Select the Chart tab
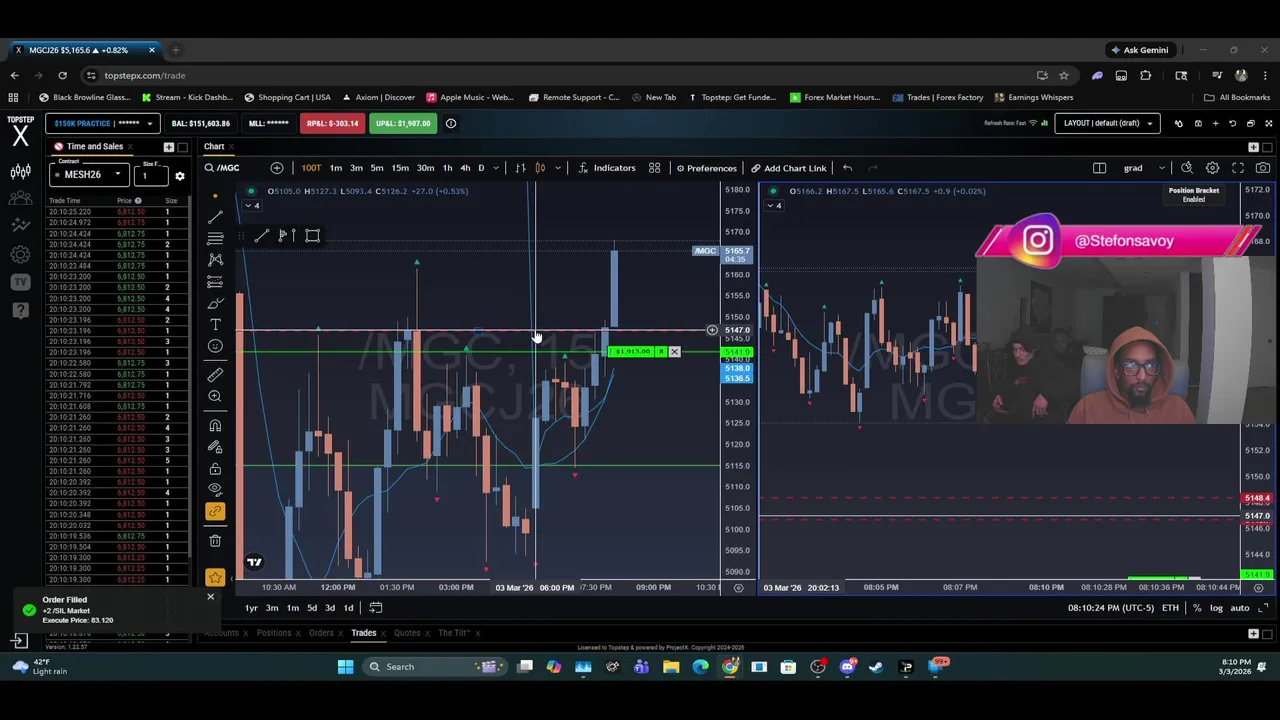Image resolution: width=1280 pixels, height=720 pixels. click(214, 146)
